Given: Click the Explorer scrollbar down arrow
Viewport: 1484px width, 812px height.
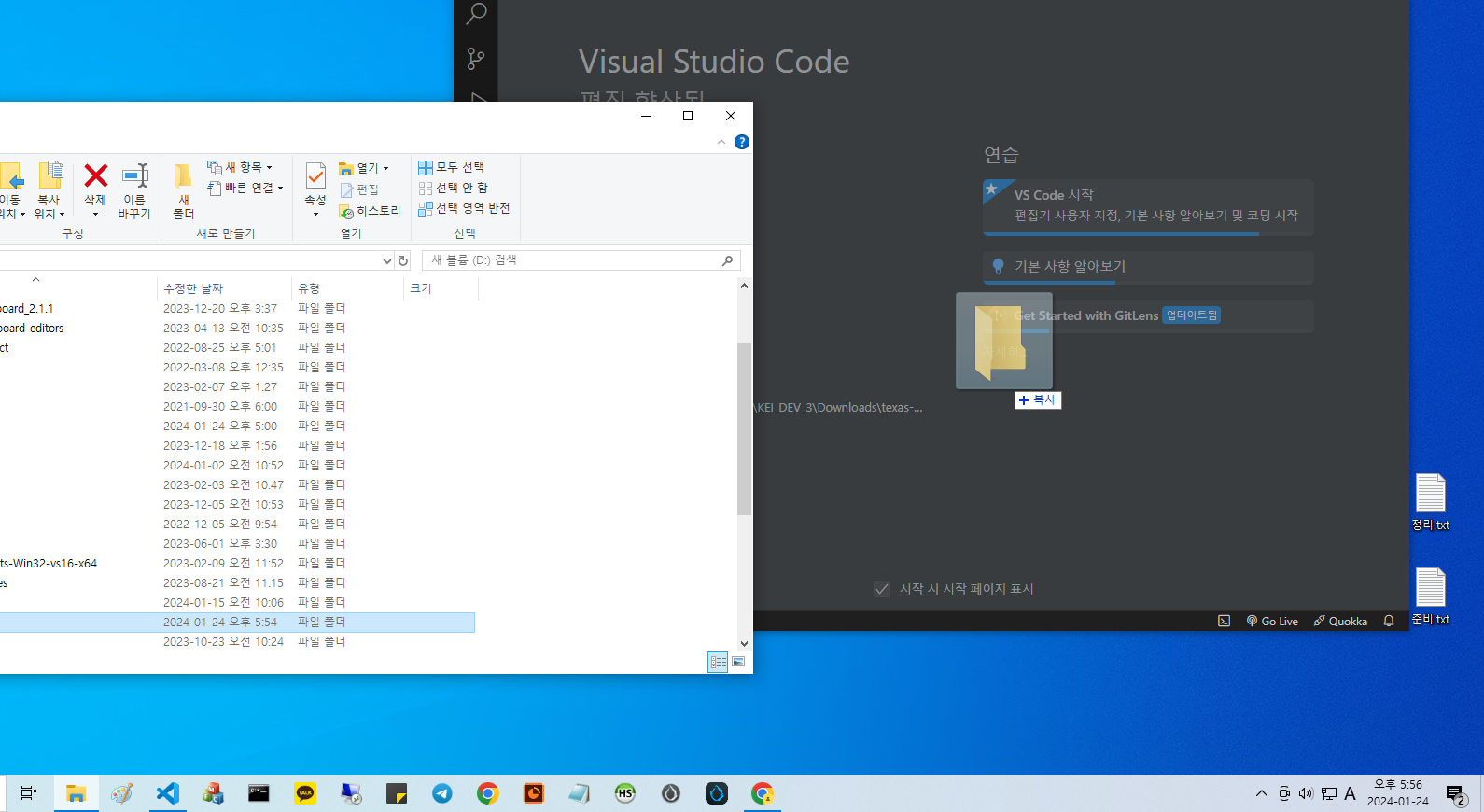Looking at the screenshot, I should [x=744, y=643].
